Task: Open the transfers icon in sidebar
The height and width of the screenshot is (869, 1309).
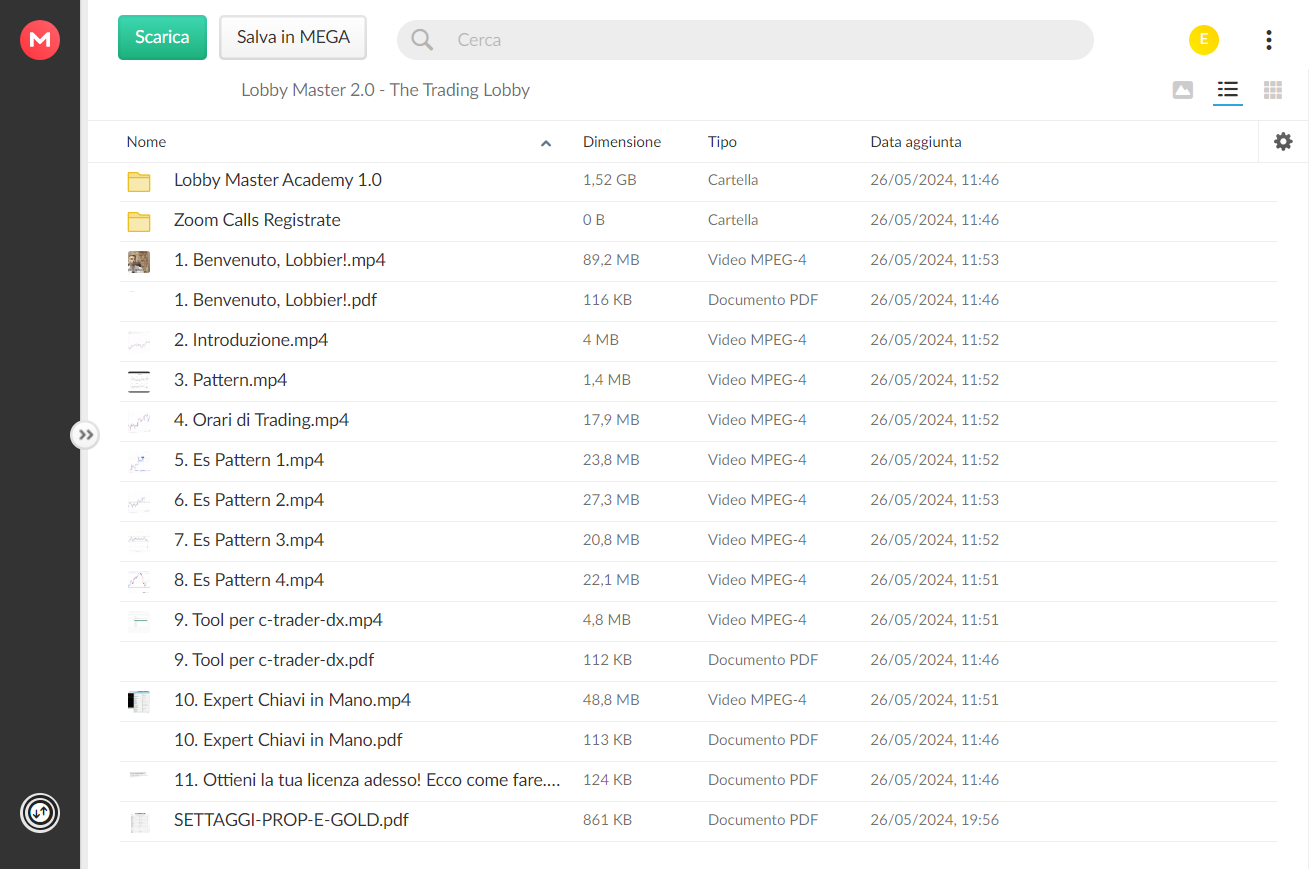Action: (x=40, y=812)
